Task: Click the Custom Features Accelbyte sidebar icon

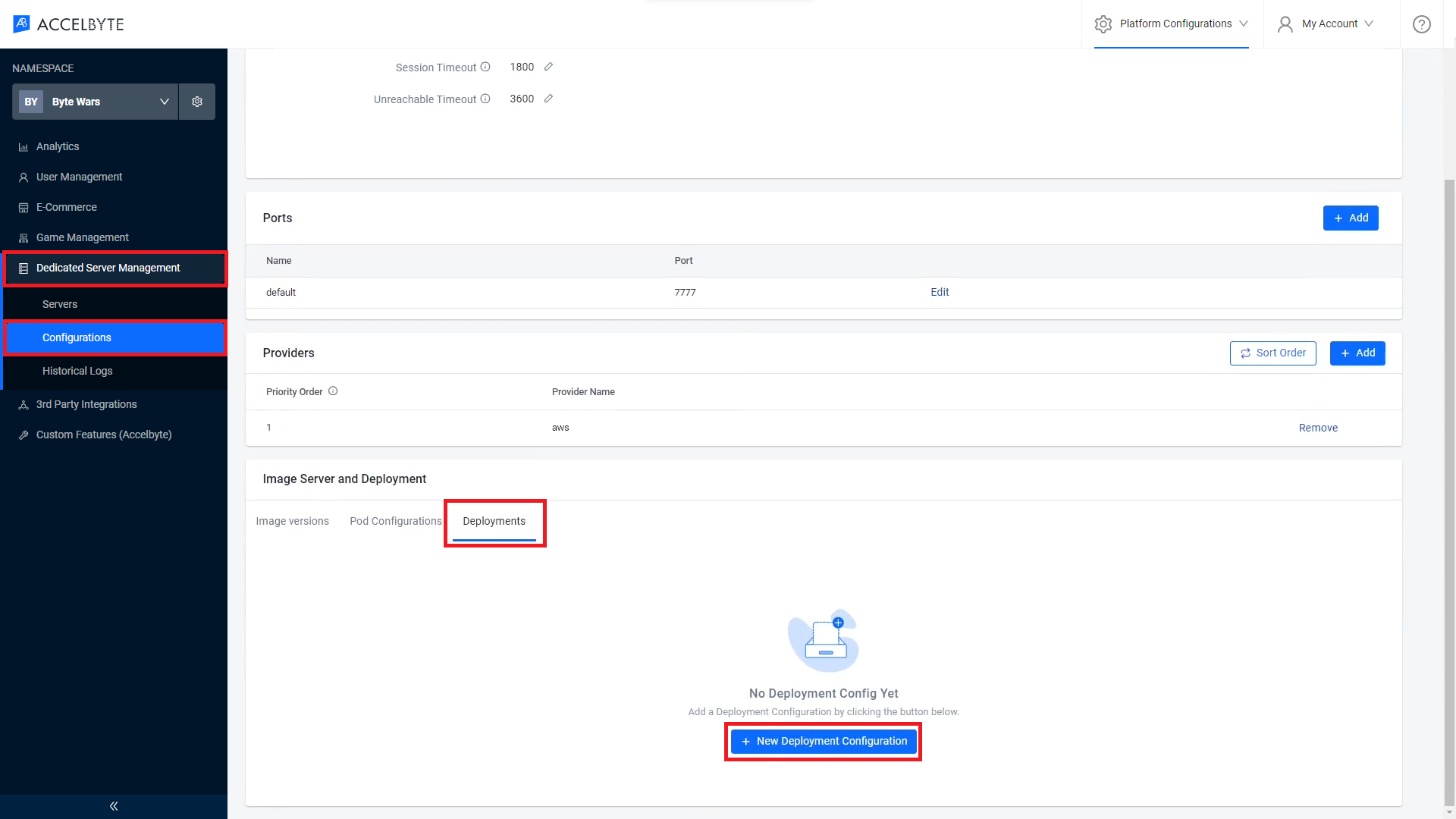Action: pyautogui.click(x=24, y=434)
